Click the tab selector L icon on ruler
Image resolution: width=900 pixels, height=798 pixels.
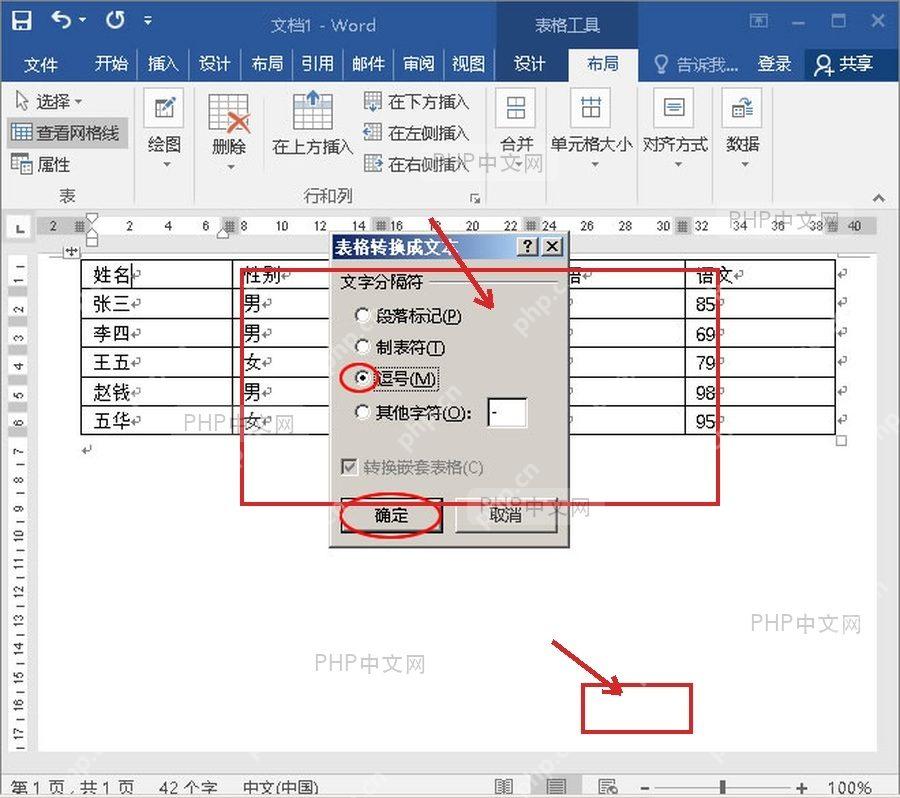(x=20, y=227)
